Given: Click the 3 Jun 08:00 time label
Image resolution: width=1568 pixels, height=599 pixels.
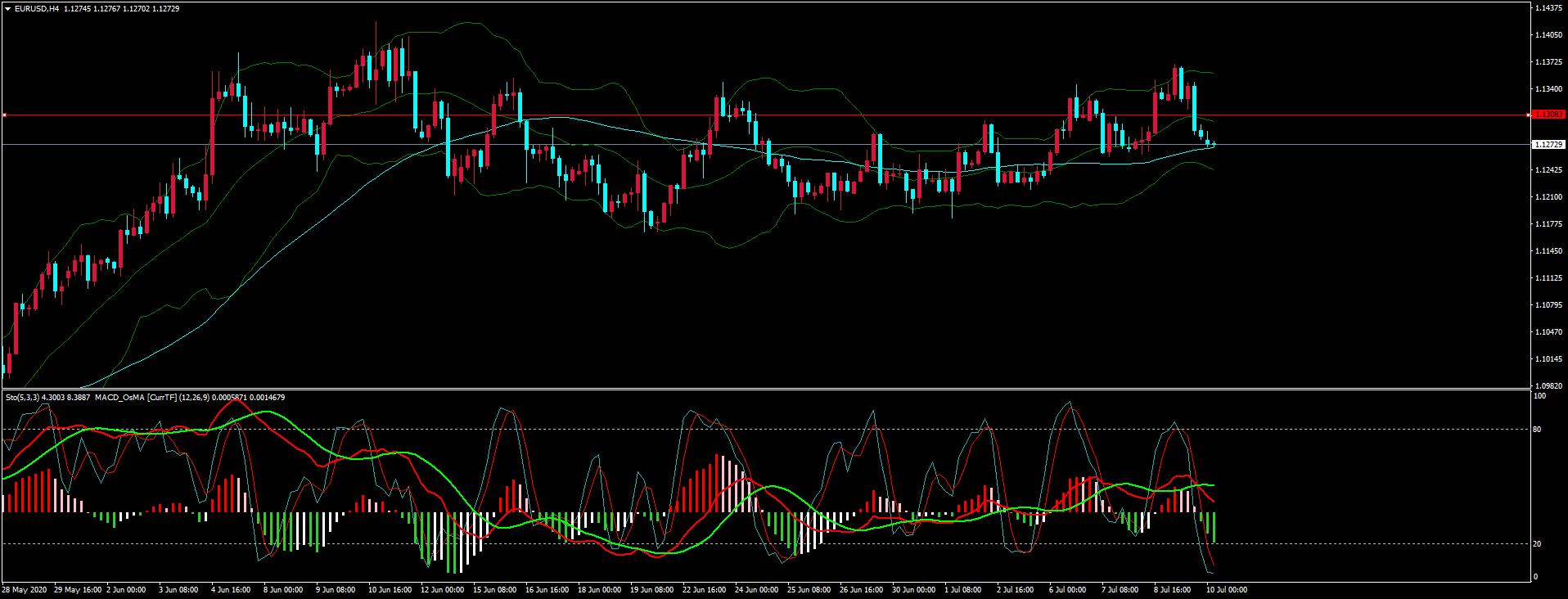Looking at the screenshot, I should point(178,589).
